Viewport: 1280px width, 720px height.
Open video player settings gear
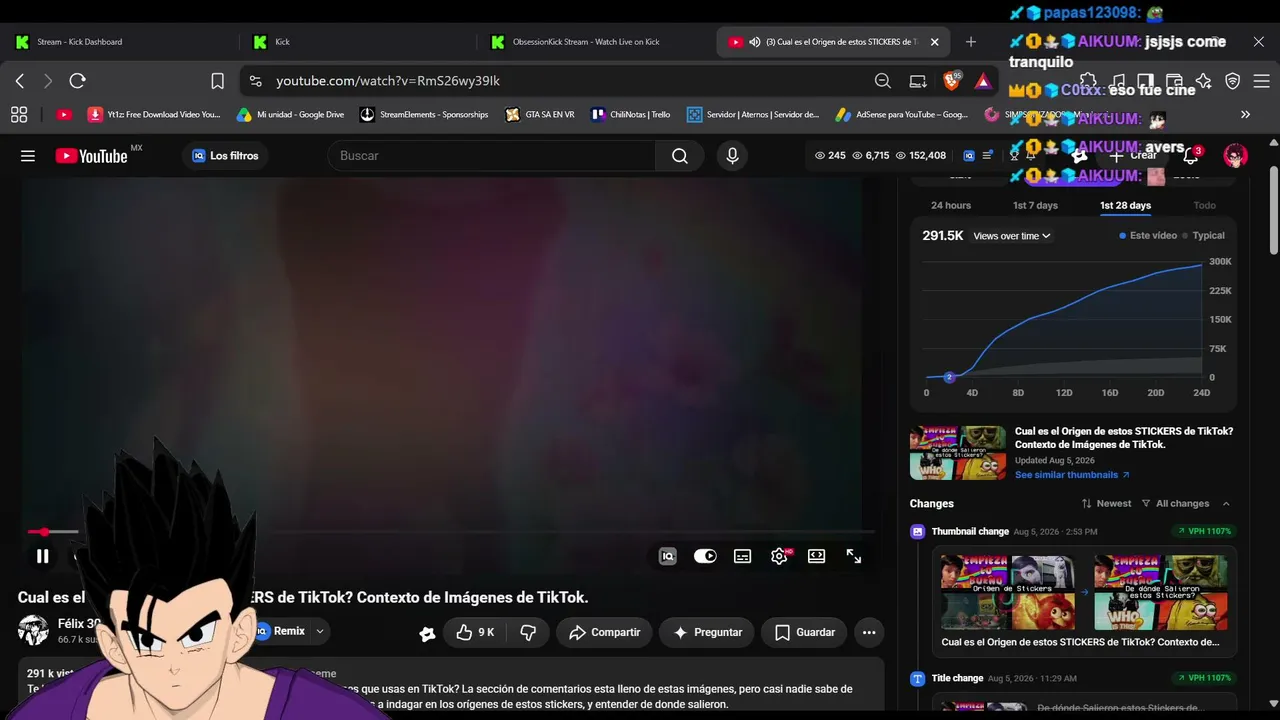[x=779, y=556]
